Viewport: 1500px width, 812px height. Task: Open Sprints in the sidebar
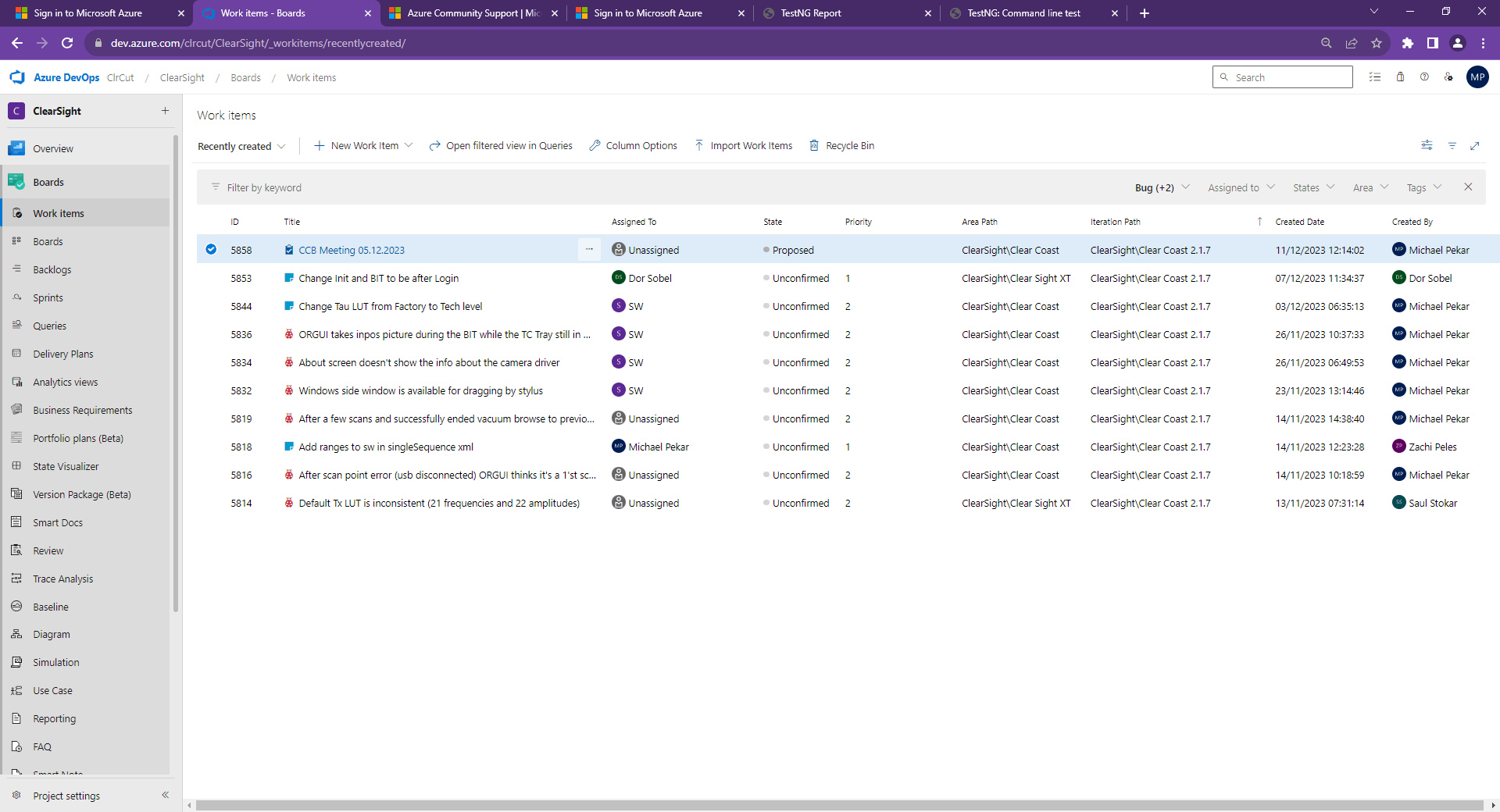[48, 298]
